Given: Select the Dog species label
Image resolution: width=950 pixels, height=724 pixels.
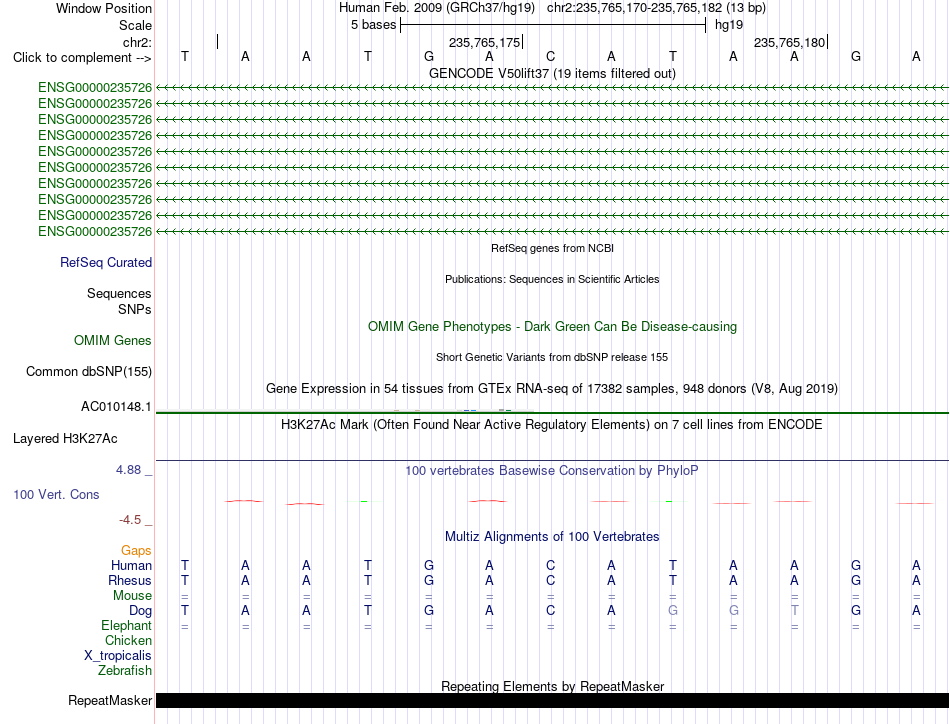Looking at the screenshot, I should pyautogui.click(x=140, y=611).
